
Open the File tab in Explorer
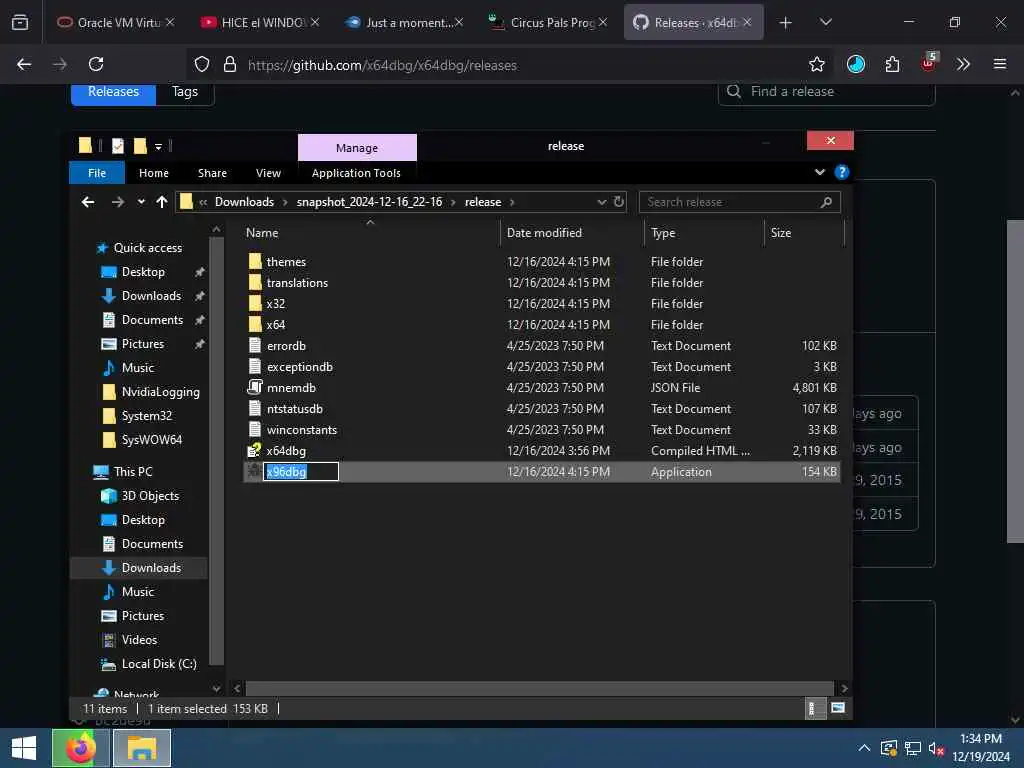(97, 173)
